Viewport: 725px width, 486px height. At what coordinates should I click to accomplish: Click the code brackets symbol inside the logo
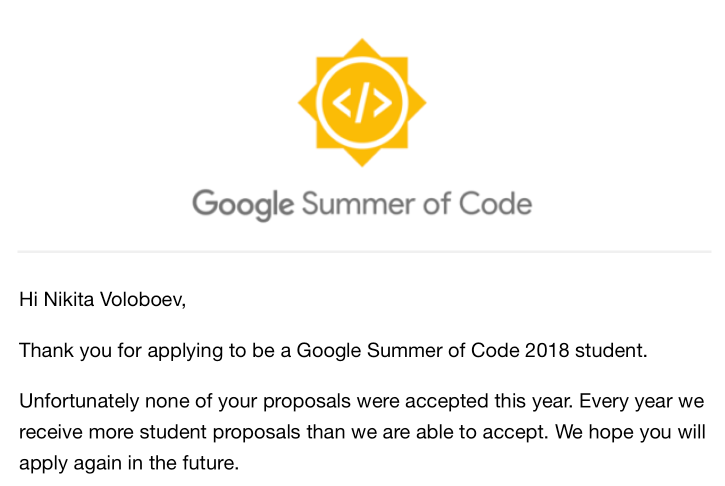362,101
